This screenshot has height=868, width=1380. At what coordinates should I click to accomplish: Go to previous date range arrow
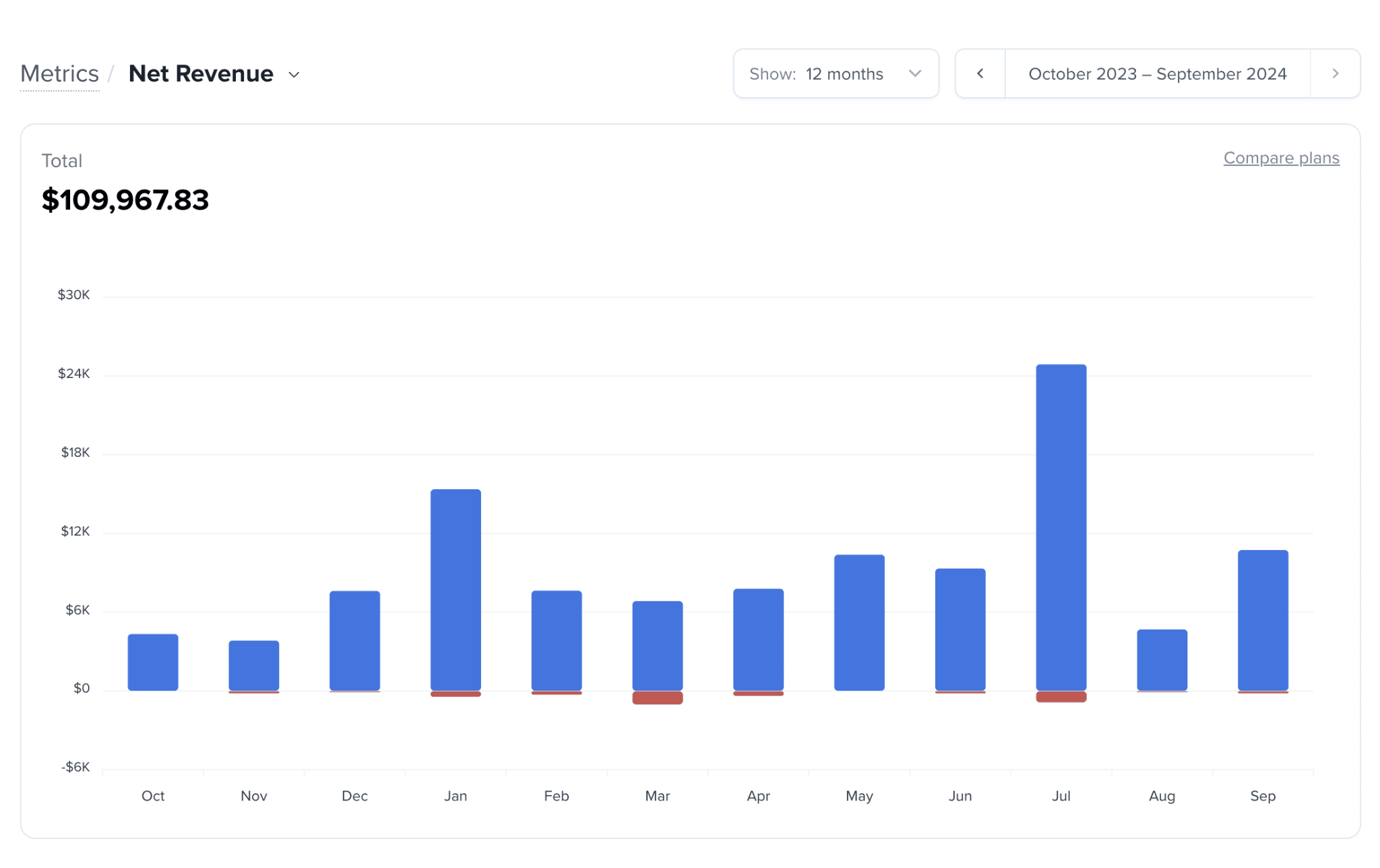click(x=980, y=73)
